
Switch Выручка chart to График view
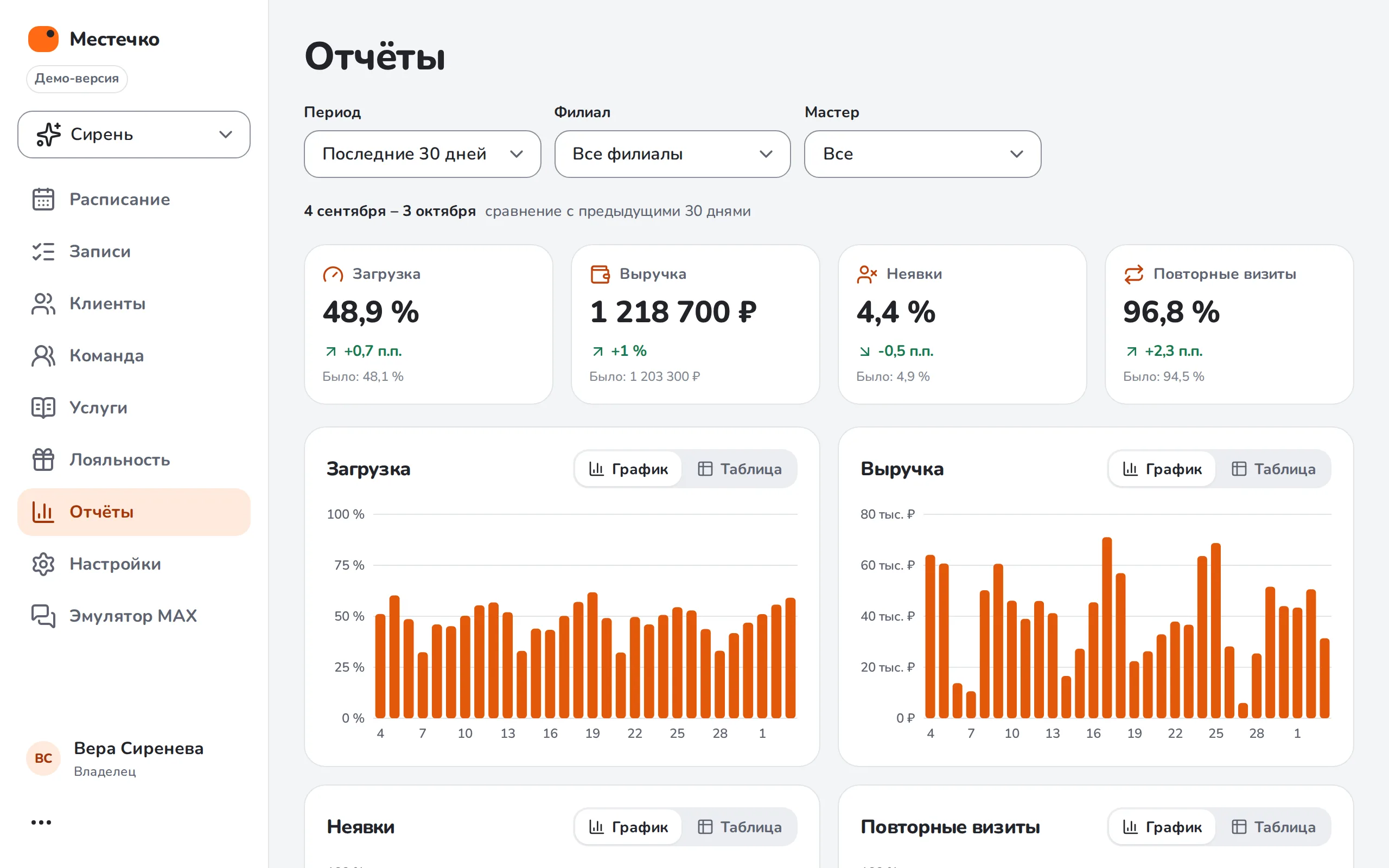pyautogui.click(x=1162, y=469)
